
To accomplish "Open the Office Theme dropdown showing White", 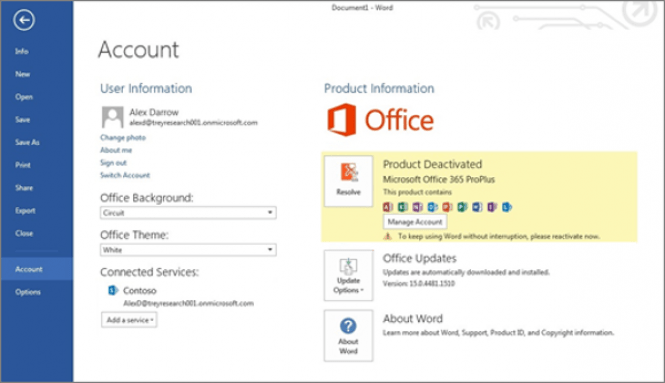I will (188, 250).
